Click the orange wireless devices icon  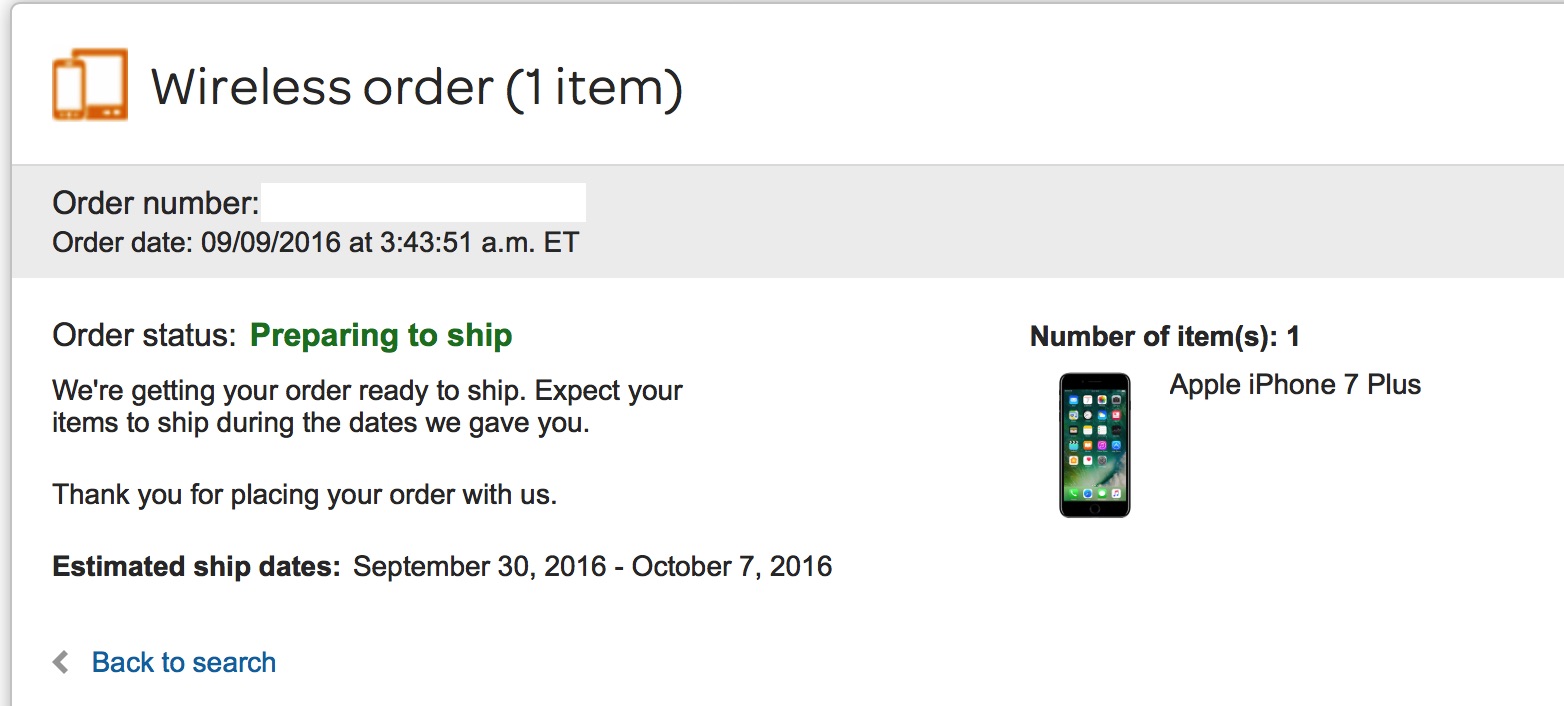tap(90, 85)
